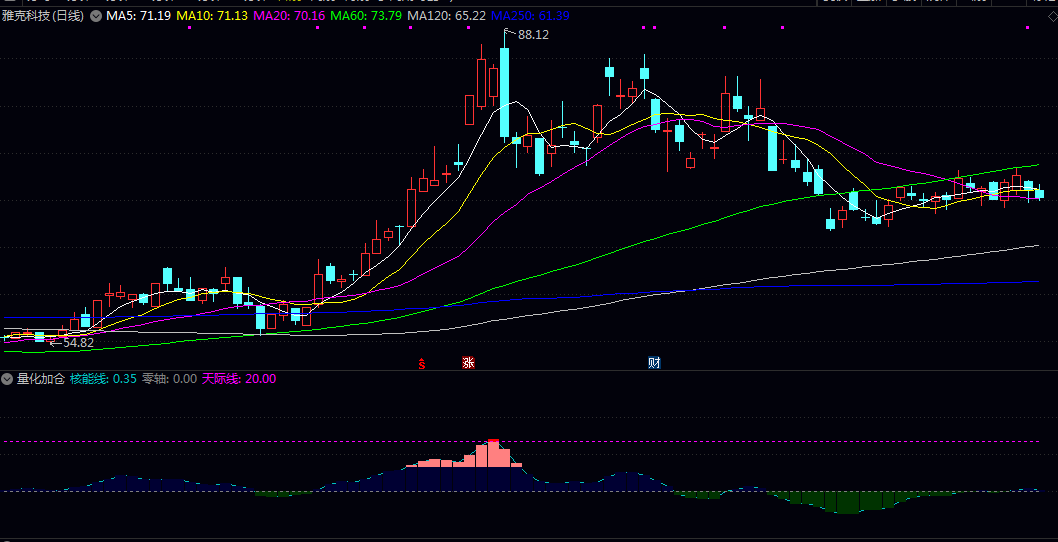This screenshot has height=542, width=1058.
Task: Click the 54.82 low price annotation
Action: (x=77, y=343)
